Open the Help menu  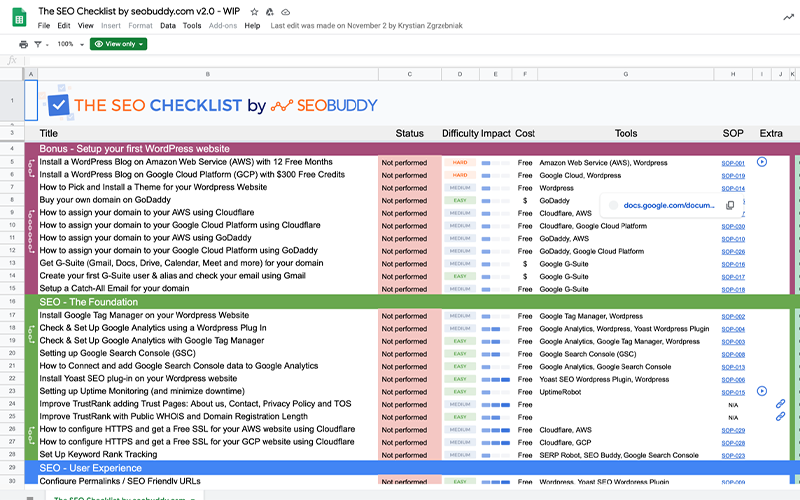pos(252,26)
